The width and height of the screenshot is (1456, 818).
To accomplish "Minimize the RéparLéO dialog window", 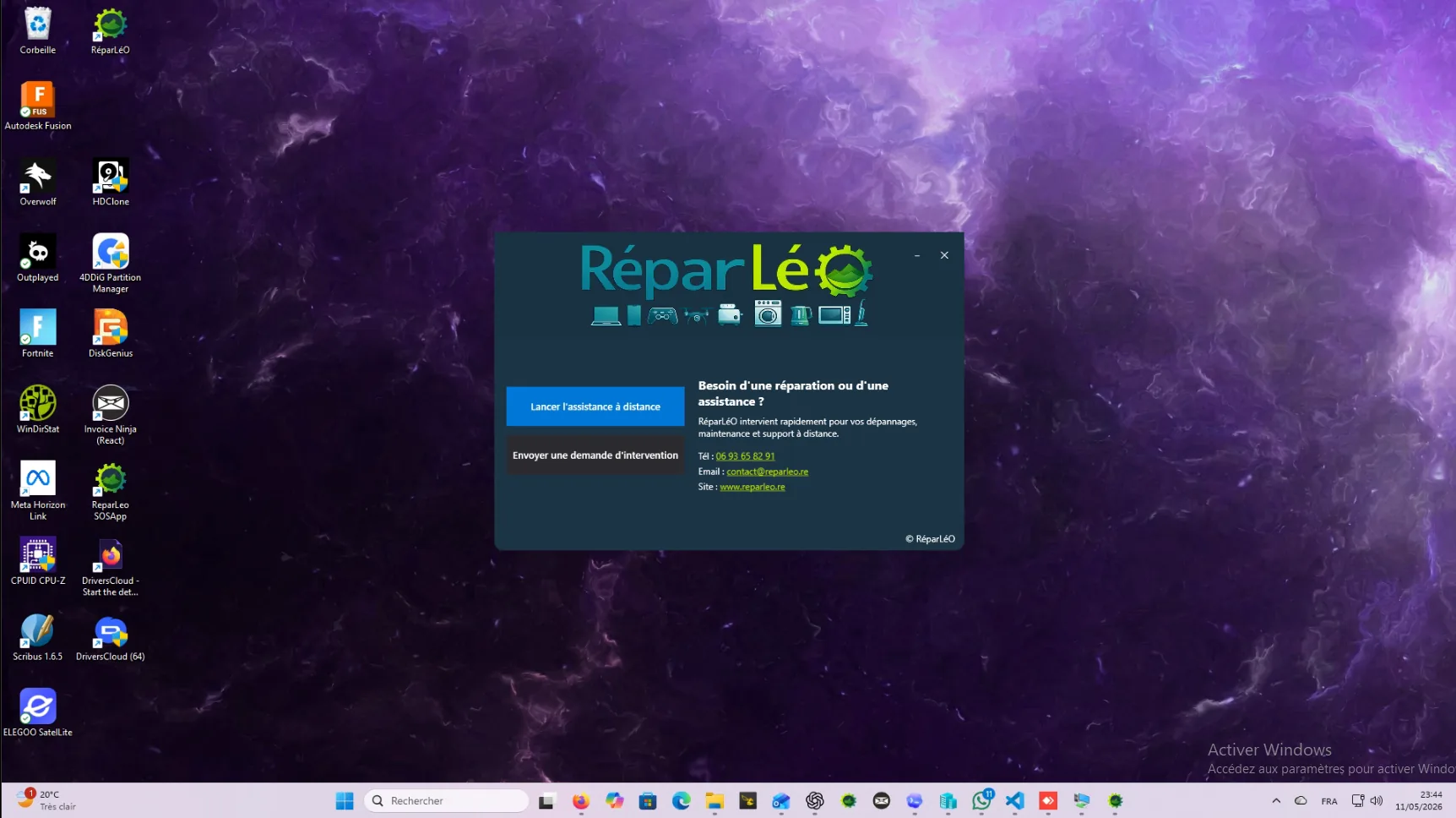I will click(x=917, y=255).
